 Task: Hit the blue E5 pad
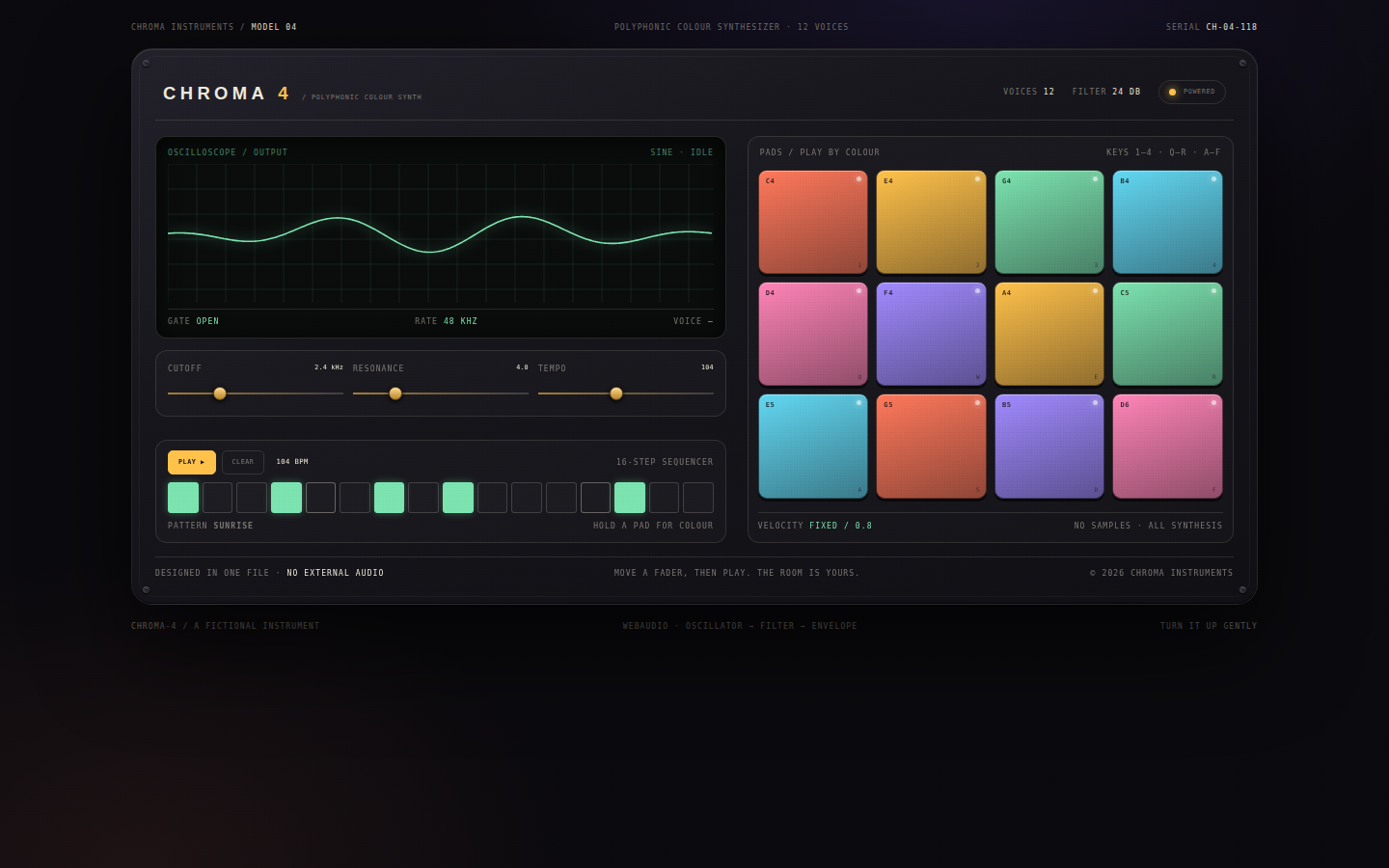pos(813,446)
